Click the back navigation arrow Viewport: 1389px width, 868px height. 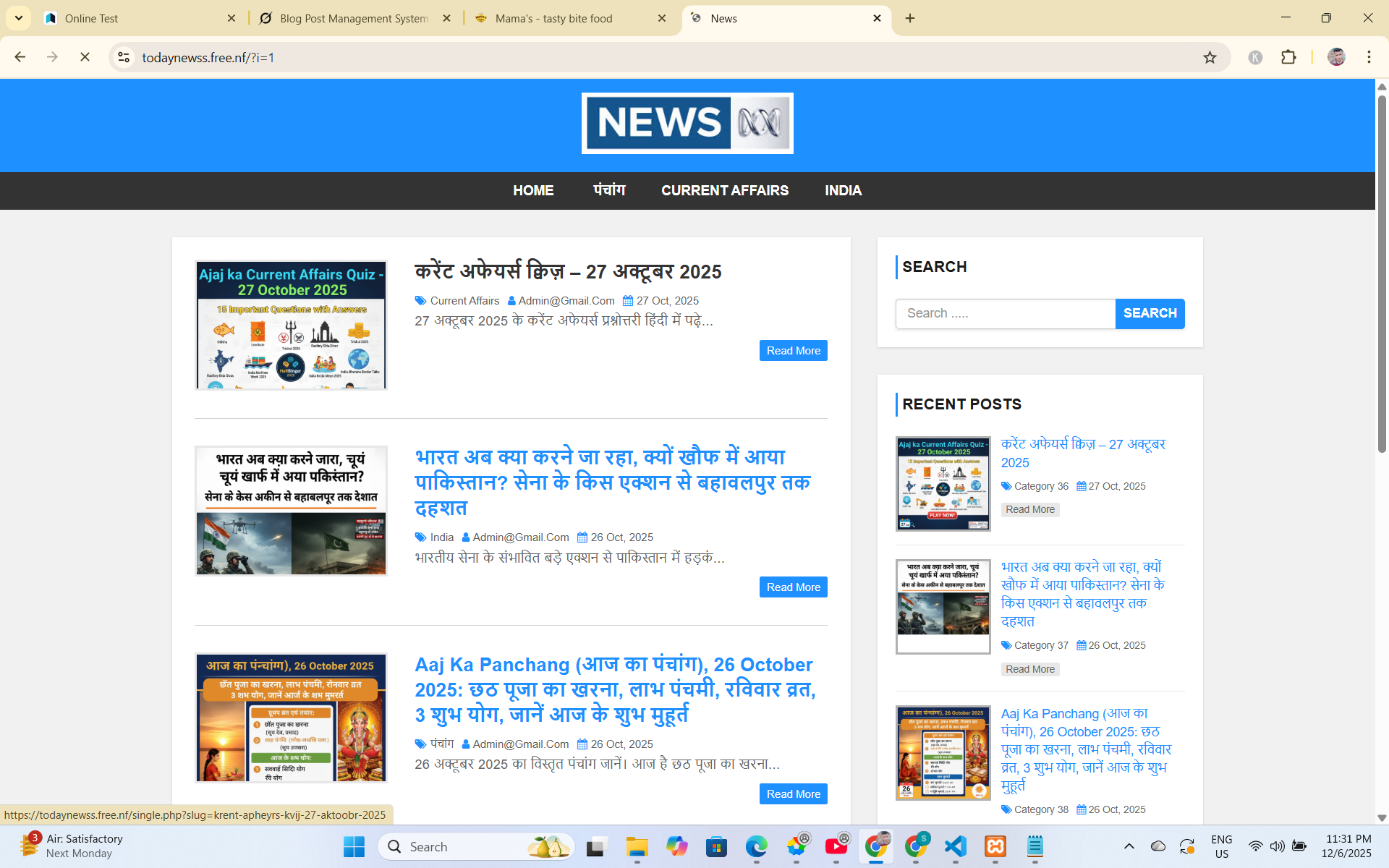pyautogui.click(x=20, y=57)
